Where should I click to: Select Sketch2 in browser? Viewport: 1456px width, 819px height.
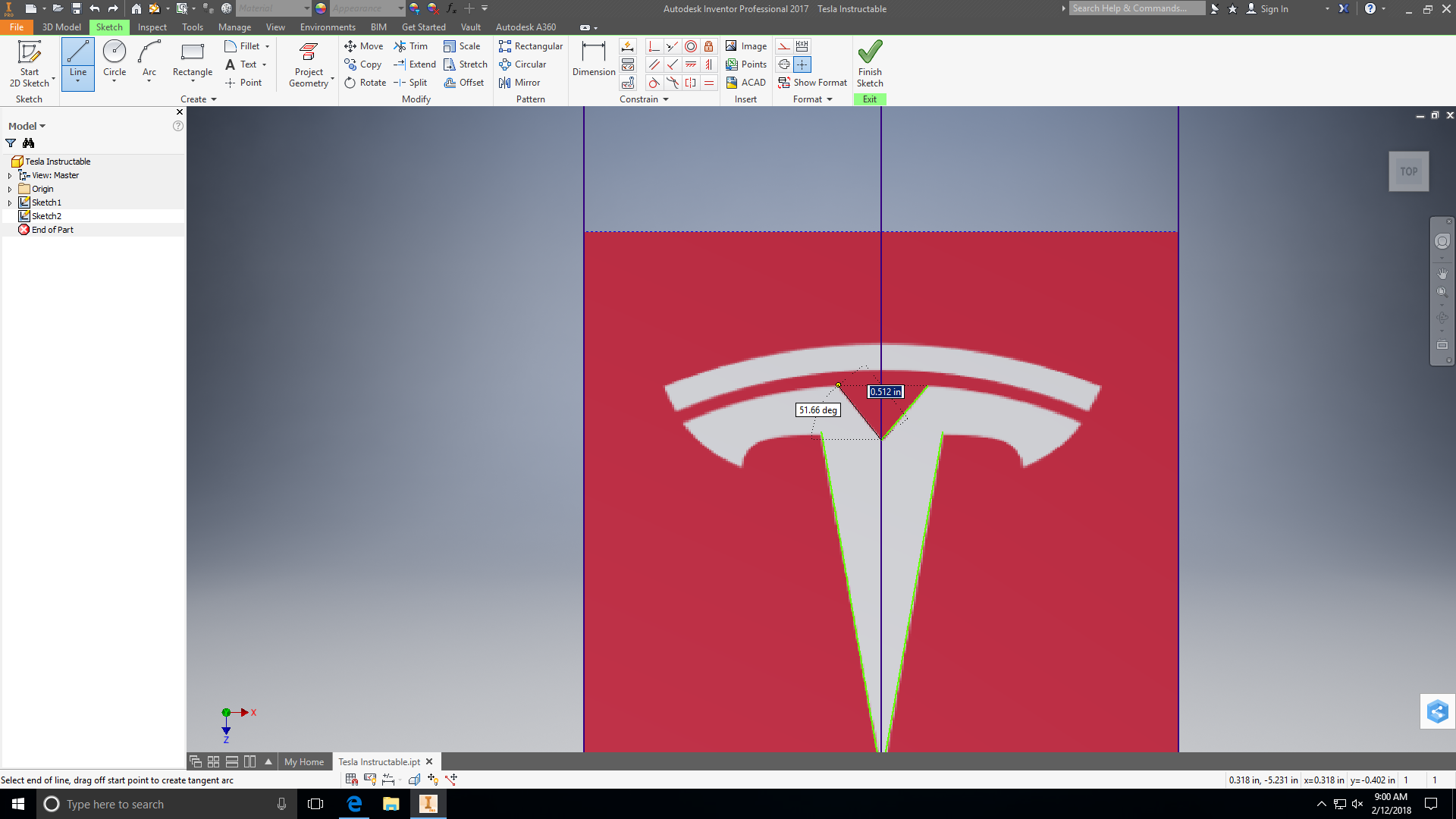[46, 216]
